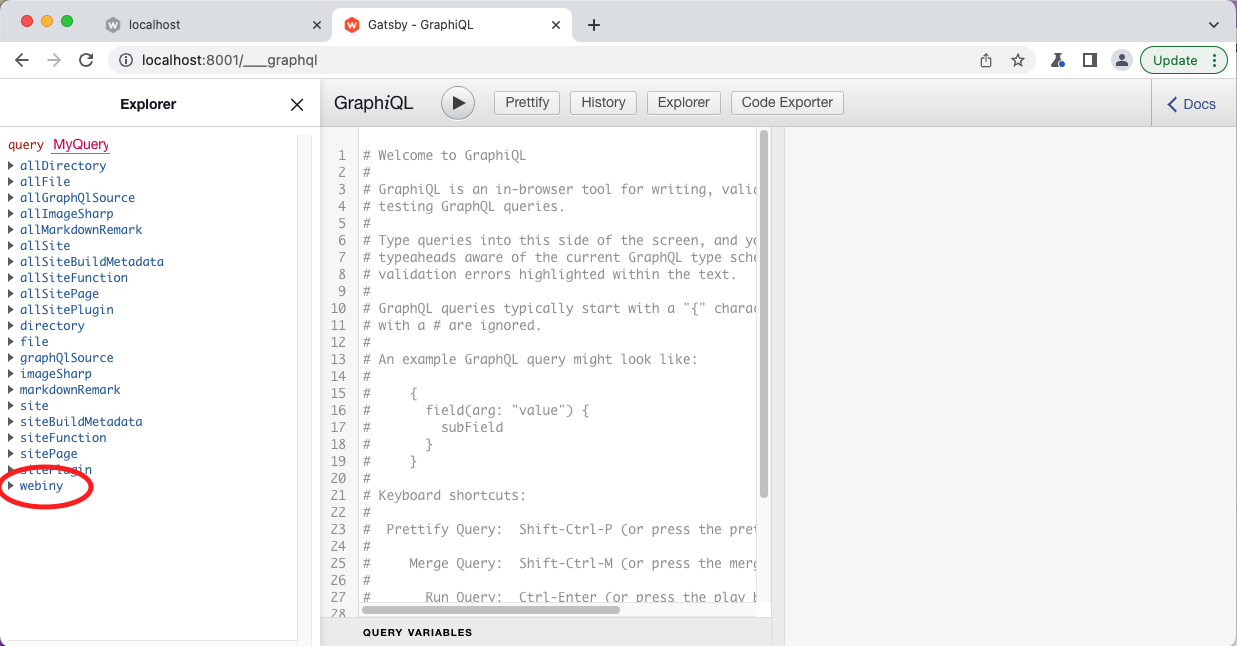The width and height of the screenshot is (1237, 646).
Task: Toggle the Explorer panel
Action: coord(683,102)
